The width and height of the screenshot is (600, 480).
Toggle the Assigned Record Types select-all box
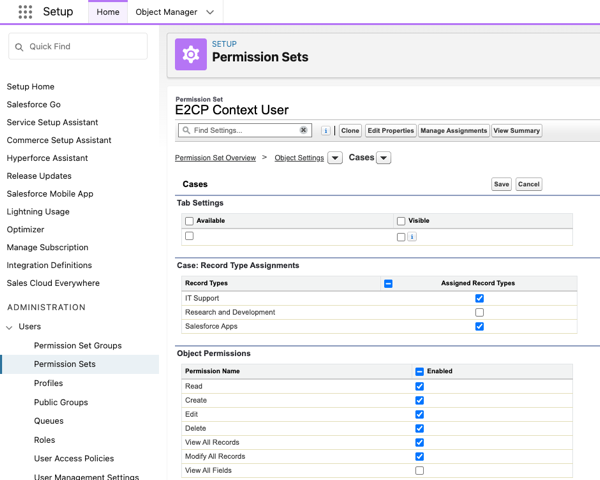coord(388,284)
